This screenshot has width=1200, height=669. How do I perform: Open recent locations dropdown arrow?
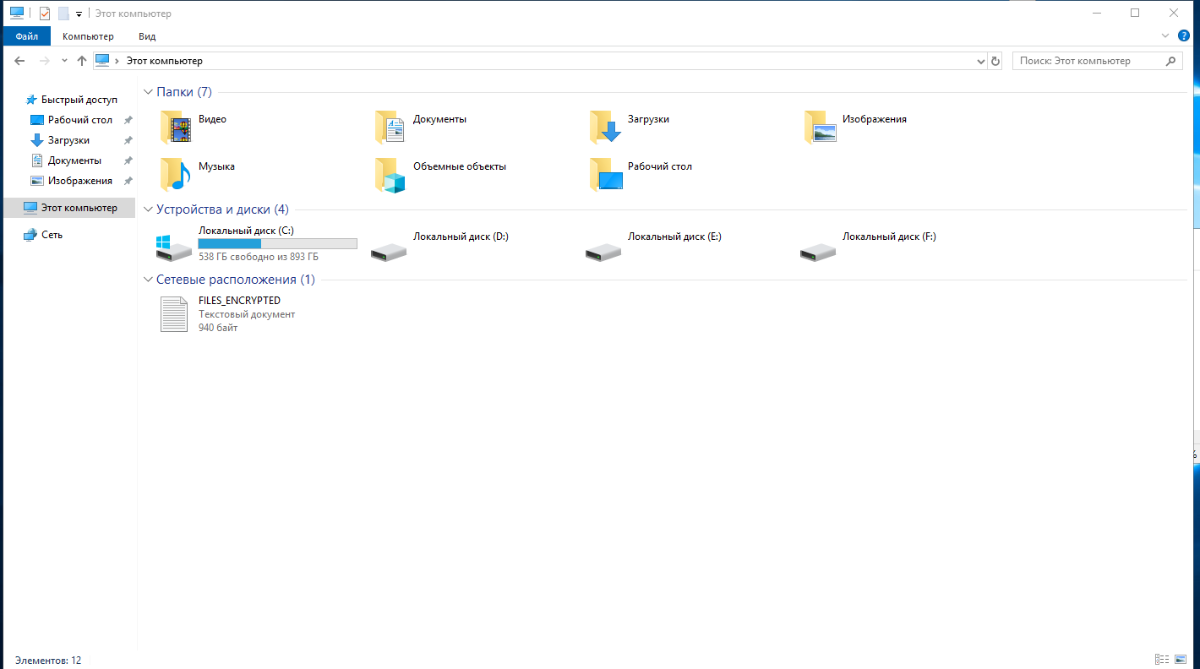[64, 61]
